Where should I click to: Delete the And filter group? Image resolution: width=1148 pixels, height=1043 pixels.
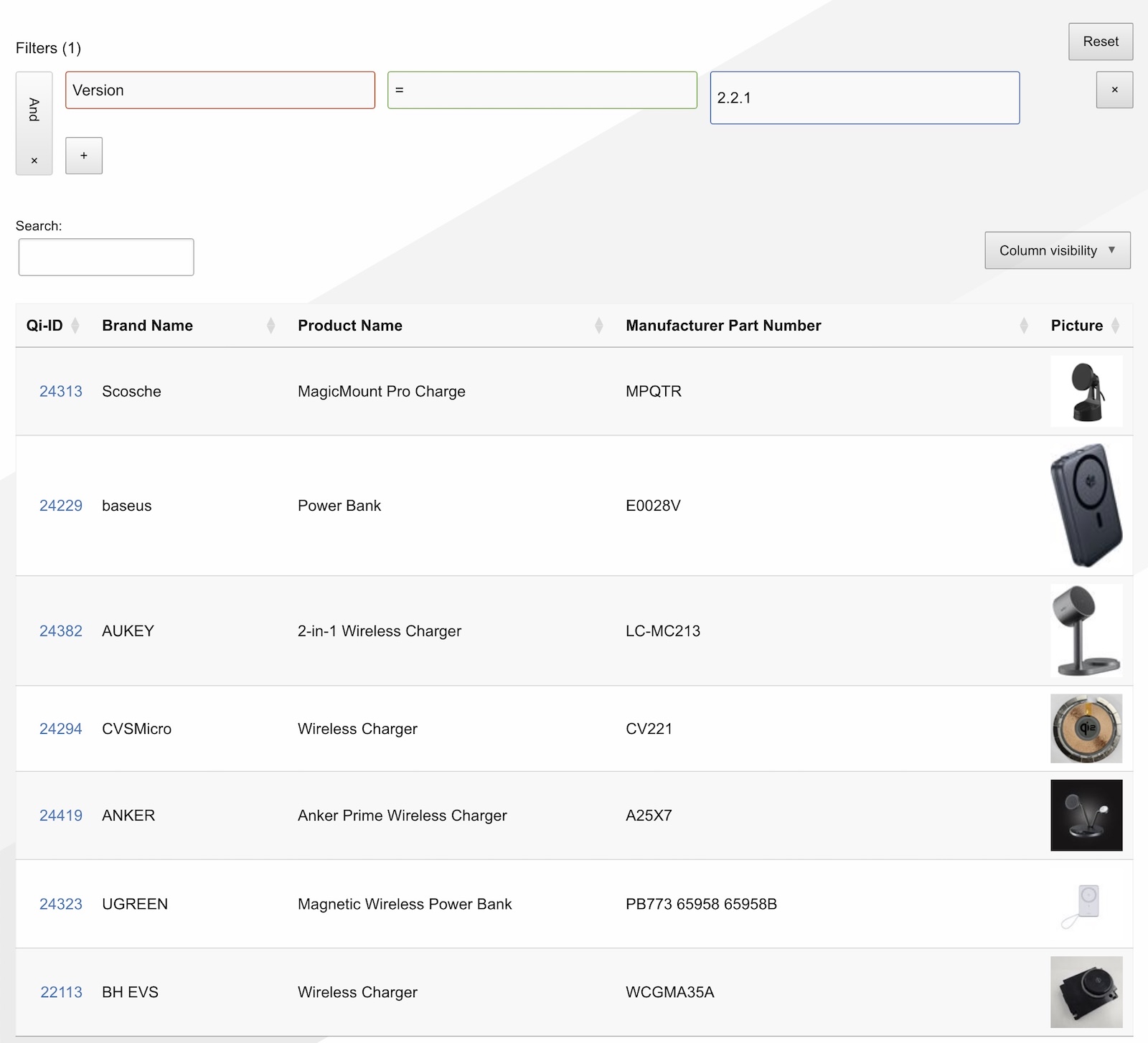[34, 161]
